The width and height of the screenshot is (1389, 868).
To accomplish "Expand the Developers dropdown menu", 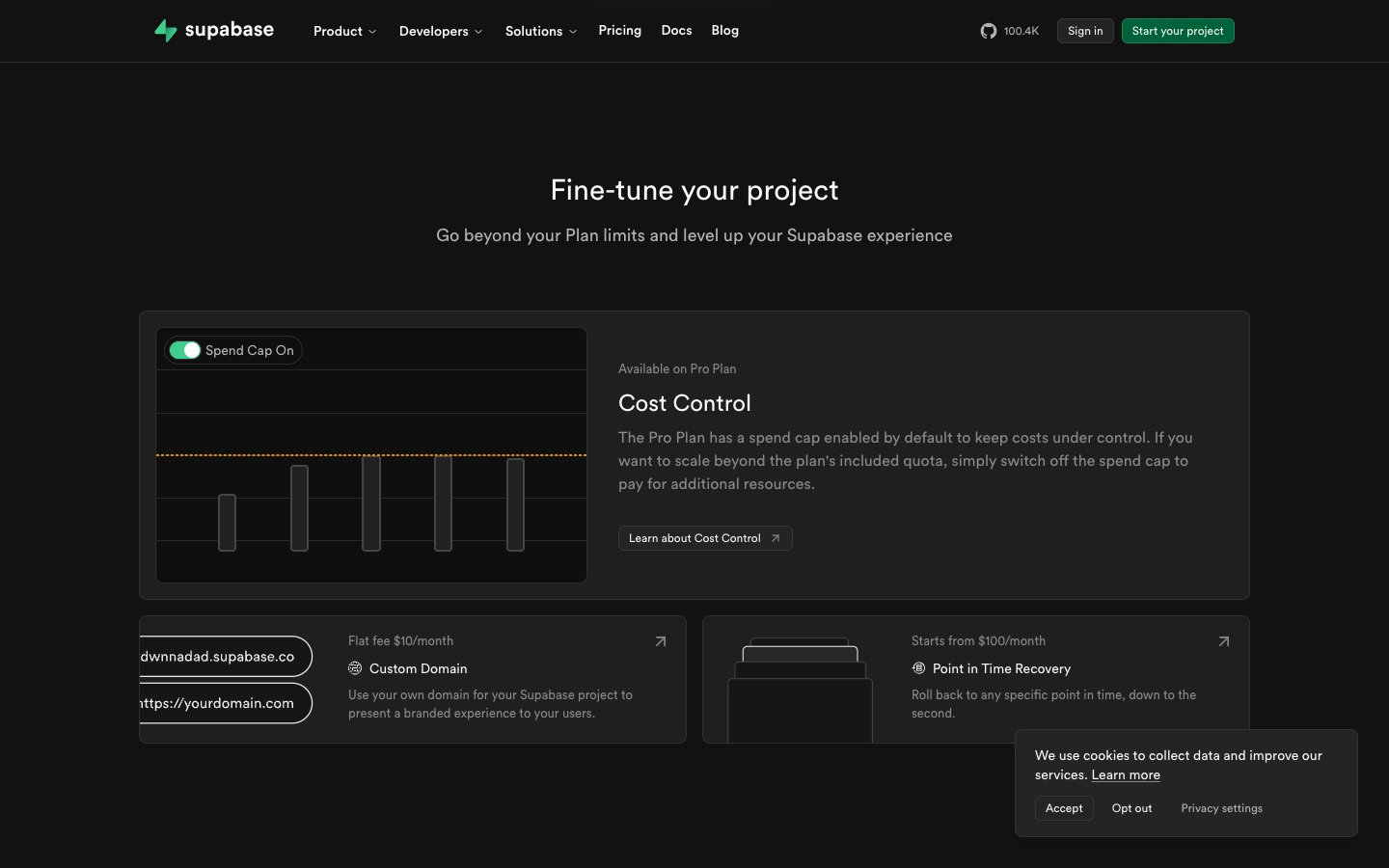I will 440,31.
